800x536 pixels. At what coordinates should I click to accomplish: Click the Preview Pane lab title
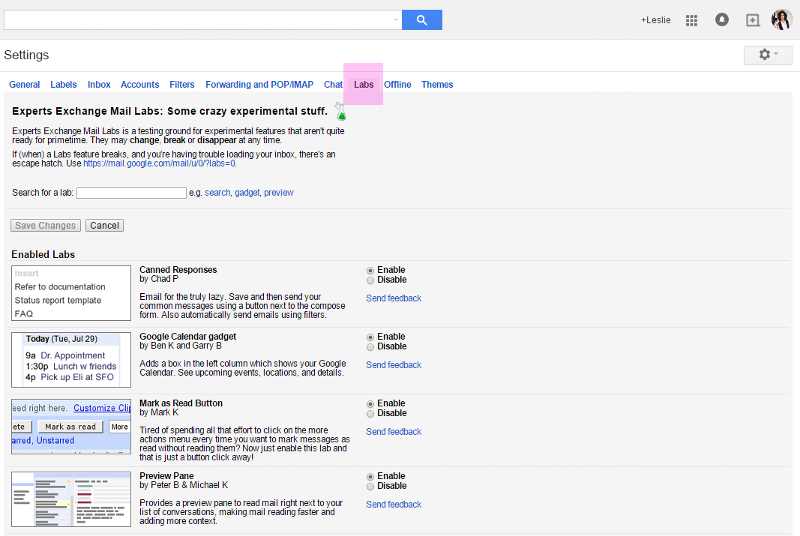166,476
